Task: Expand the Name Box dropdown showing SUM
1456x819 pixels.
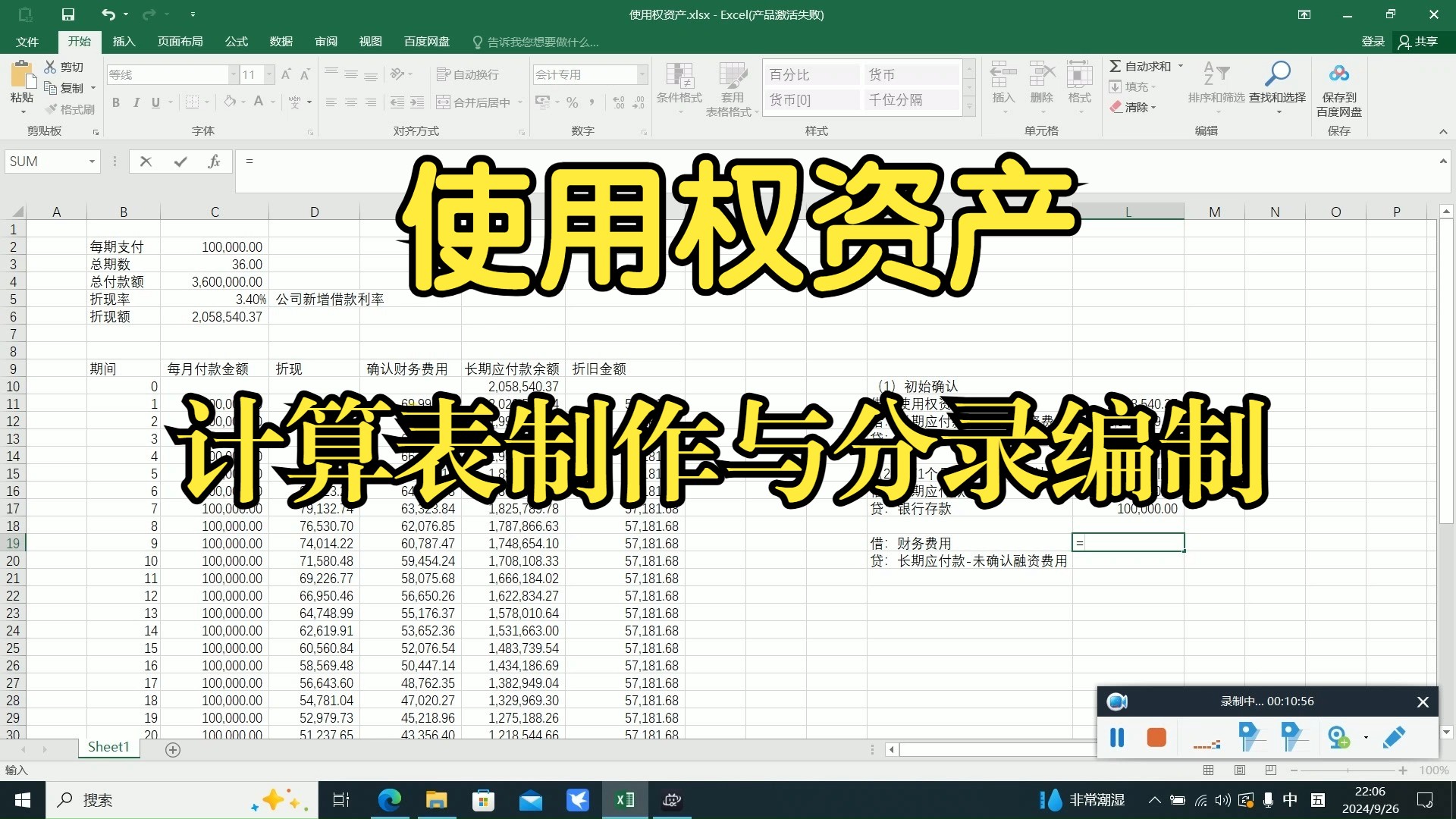Action: coord(92,162)
